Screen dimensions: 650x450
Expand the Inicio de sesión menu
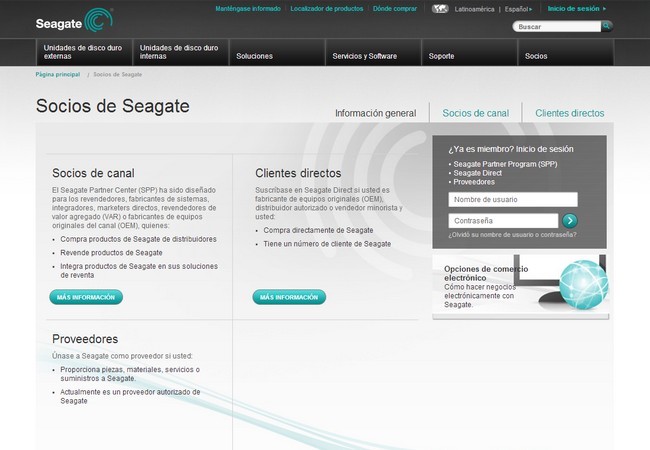click(x=576, y=8)
